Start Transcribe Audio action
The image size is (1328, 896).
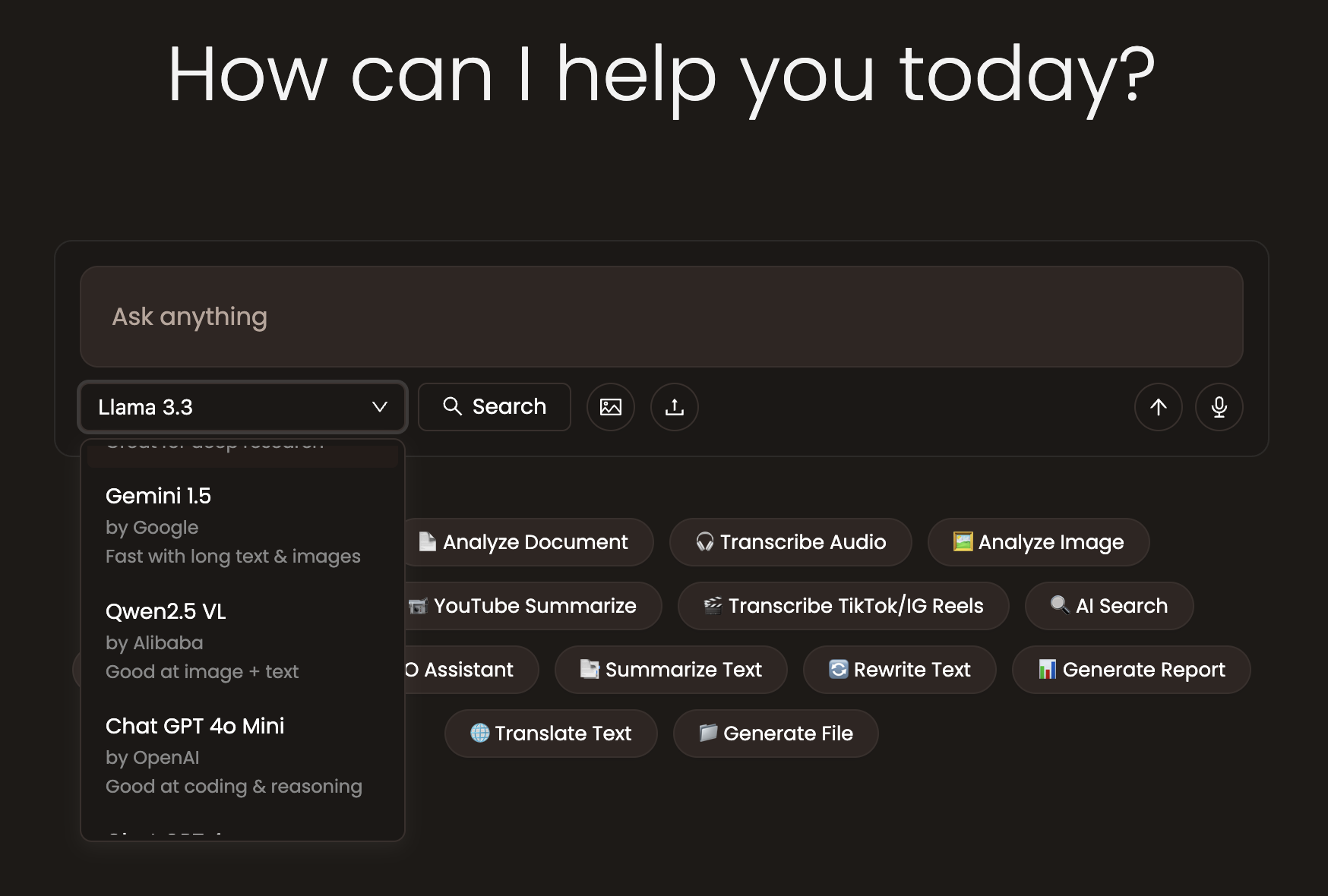coord(790,542)
